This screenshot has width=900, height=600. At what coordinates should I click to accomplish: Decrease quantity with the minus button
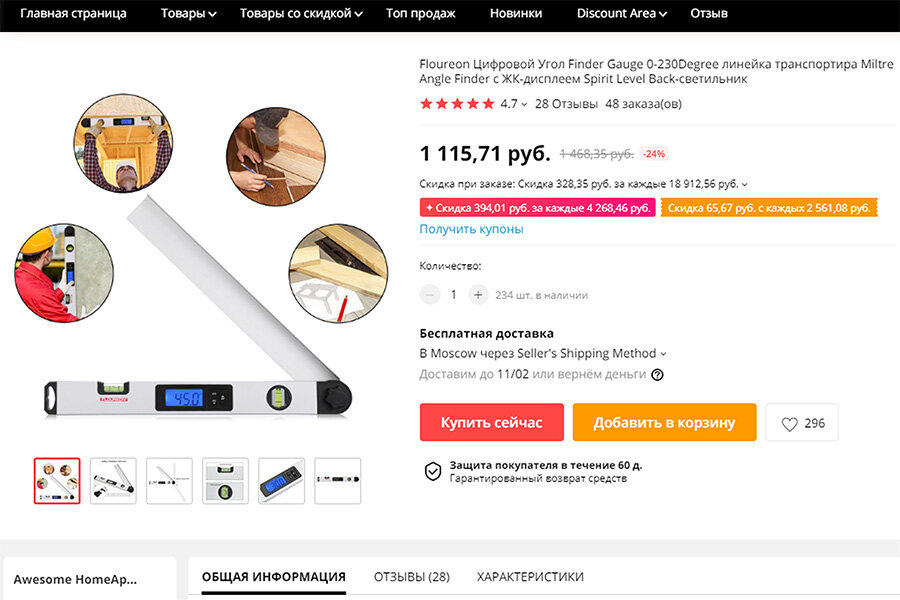429,295
